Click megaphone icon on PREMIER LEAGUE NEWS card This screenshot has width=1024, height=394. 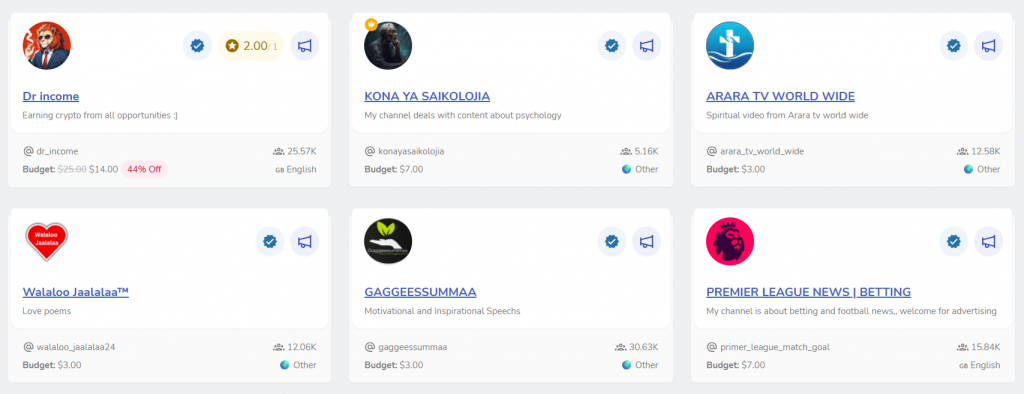point(989,242)
